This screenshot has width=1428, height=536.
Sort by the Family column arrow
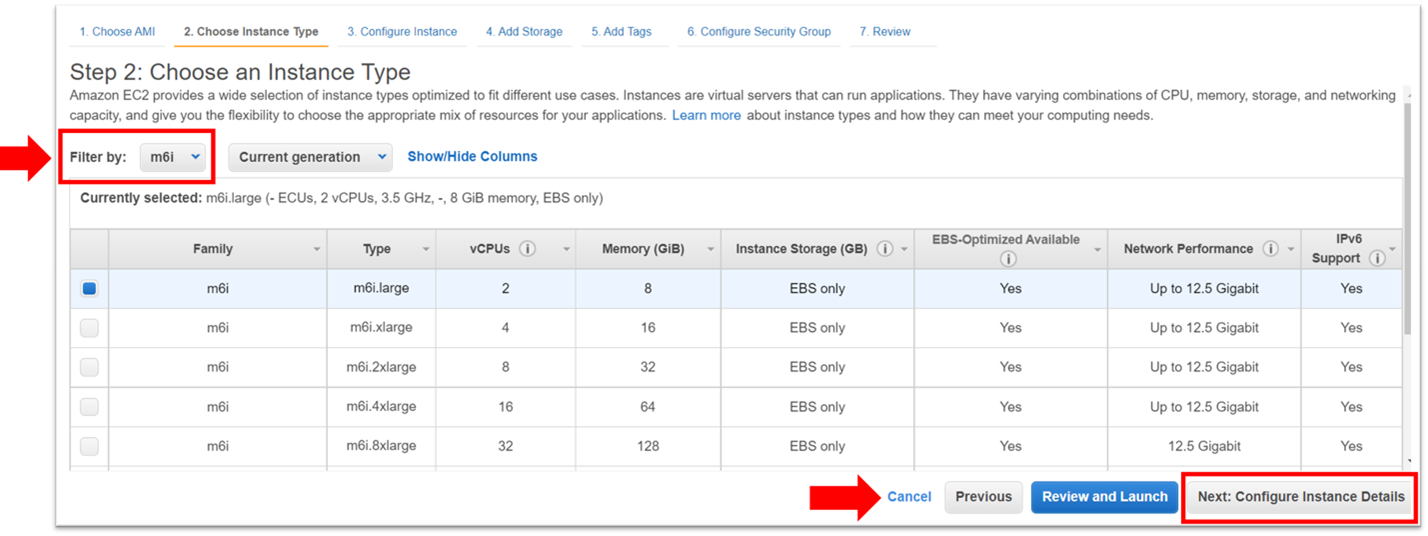point(317,249)
